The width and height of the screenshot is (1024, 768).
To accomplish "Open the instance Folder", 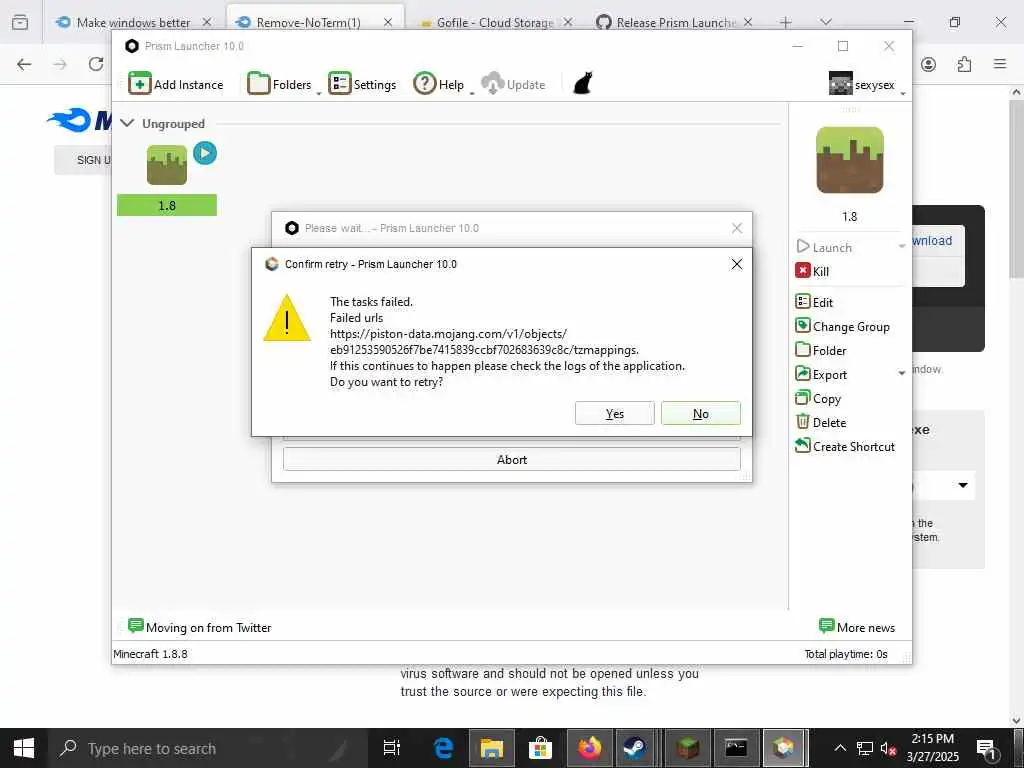I will pyautogui.click(x=821, y=351).
